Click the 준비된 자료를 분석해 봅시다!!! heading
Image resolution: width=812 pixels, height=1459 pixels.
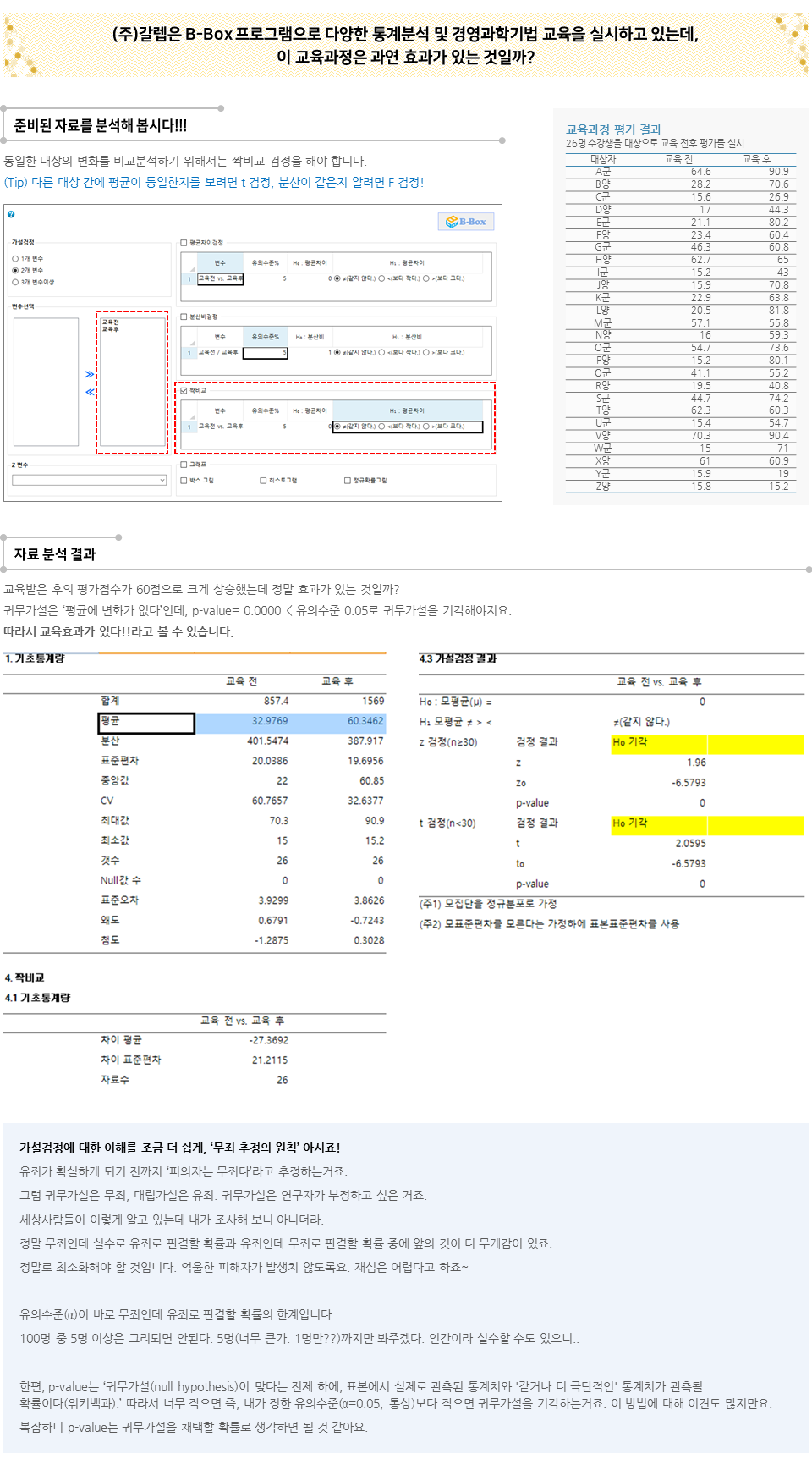point(101,125)
